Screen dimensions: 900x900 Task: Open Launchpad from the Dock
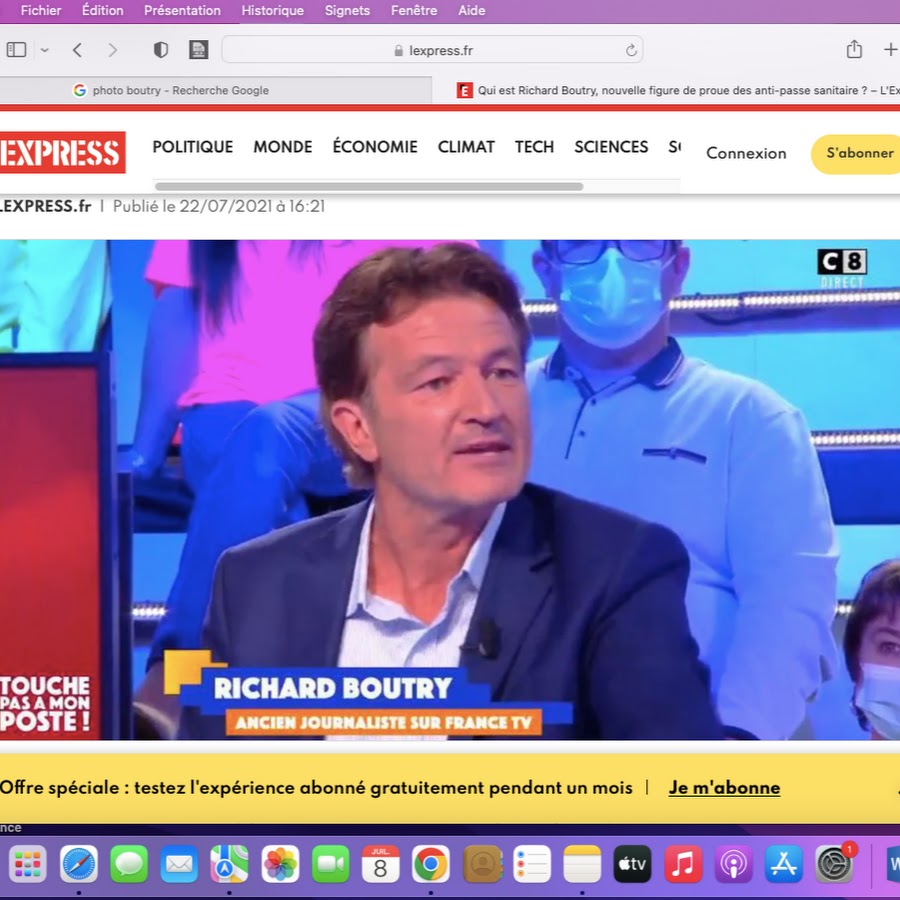pyautogui.click(x=28, y=864)
